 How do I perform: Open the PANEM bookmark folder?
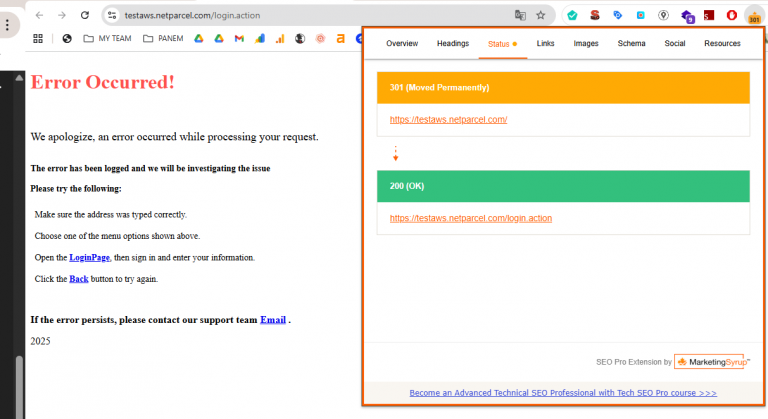pyautogui.click(x=163, y=38)
